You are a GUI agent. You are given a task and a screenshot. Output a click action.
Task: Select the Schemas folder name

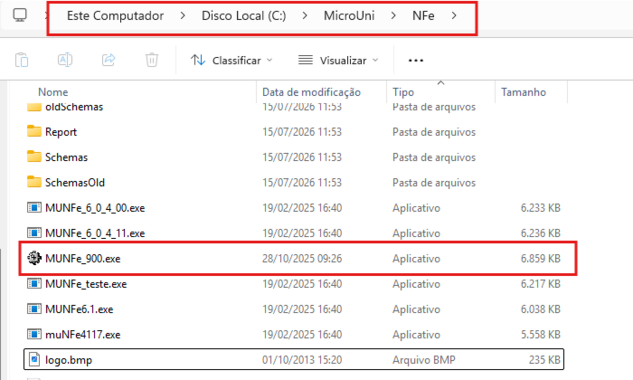(66, 157)
